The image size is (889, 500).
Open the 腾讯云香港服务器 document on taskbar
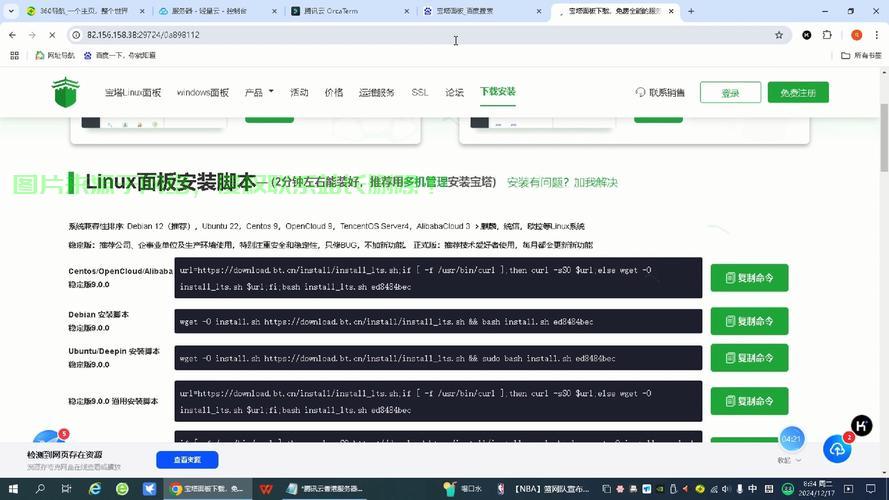point(326,489)
